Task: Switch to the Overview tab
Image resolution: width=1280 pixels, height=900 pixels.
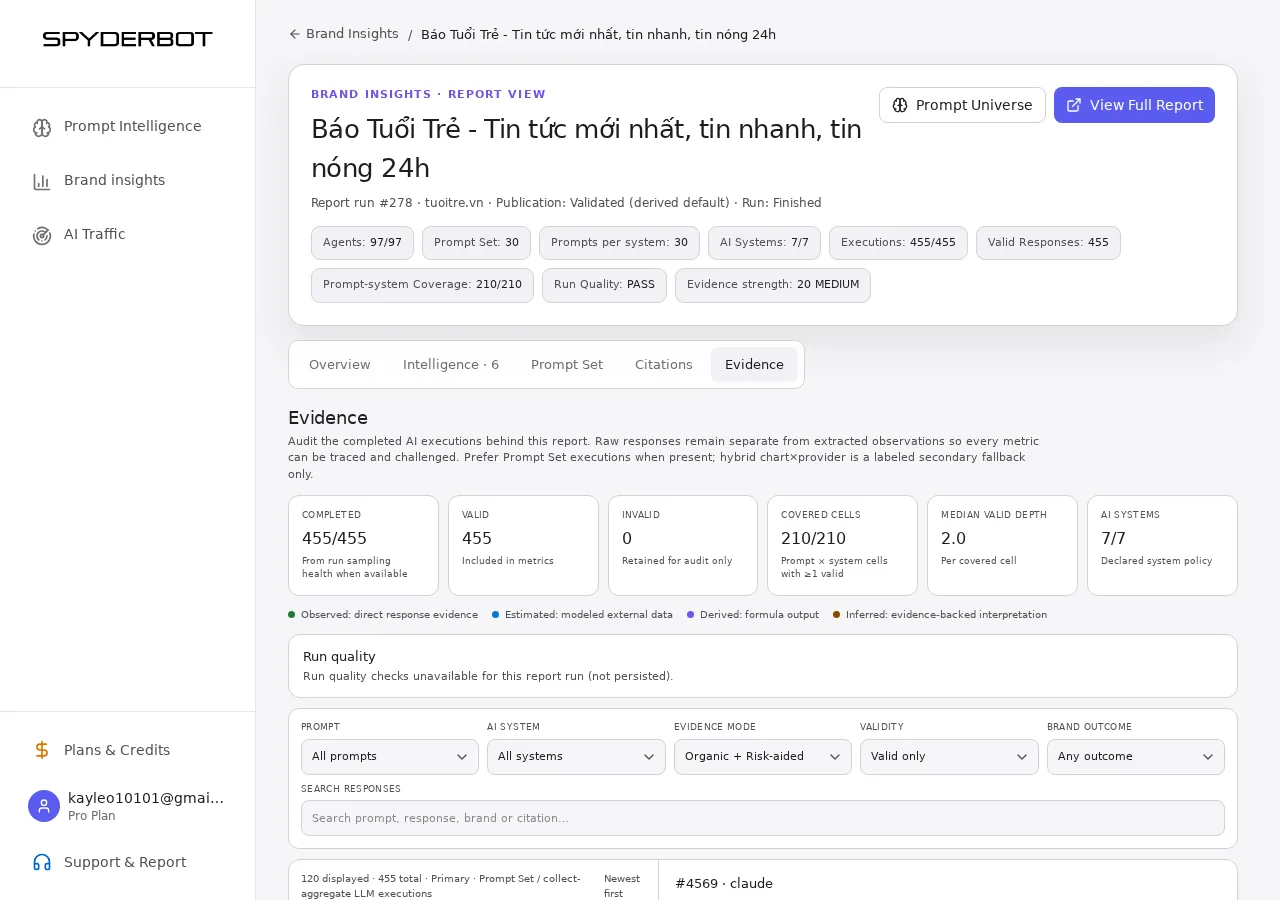Action: coord(340,365)
